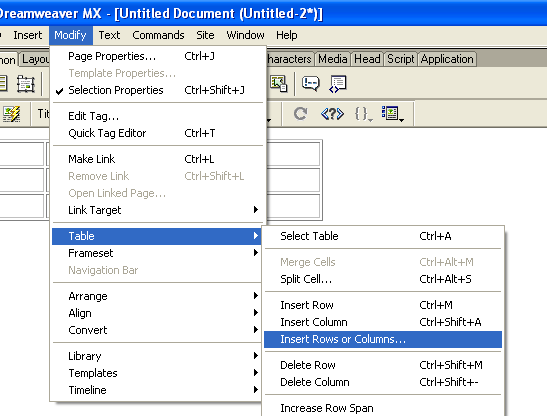
Task: Click the Tag Chooser icon
Action: pyautogui.click(x=338, y=84)
